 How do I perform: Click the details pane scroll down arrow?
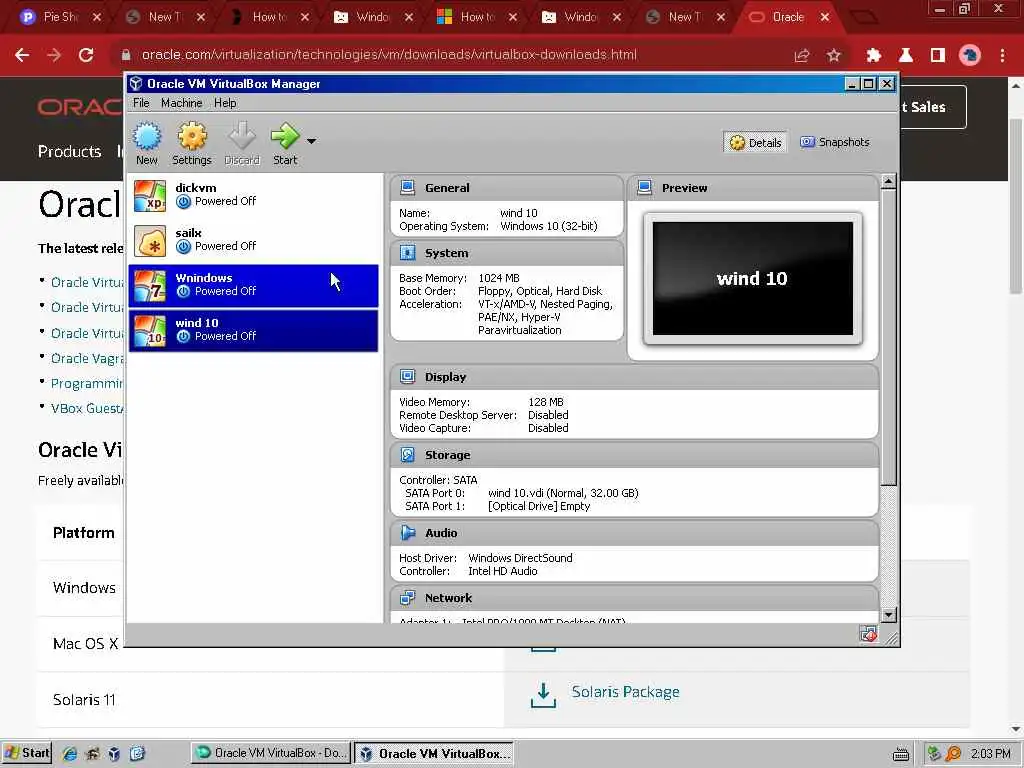pos(888,615)
